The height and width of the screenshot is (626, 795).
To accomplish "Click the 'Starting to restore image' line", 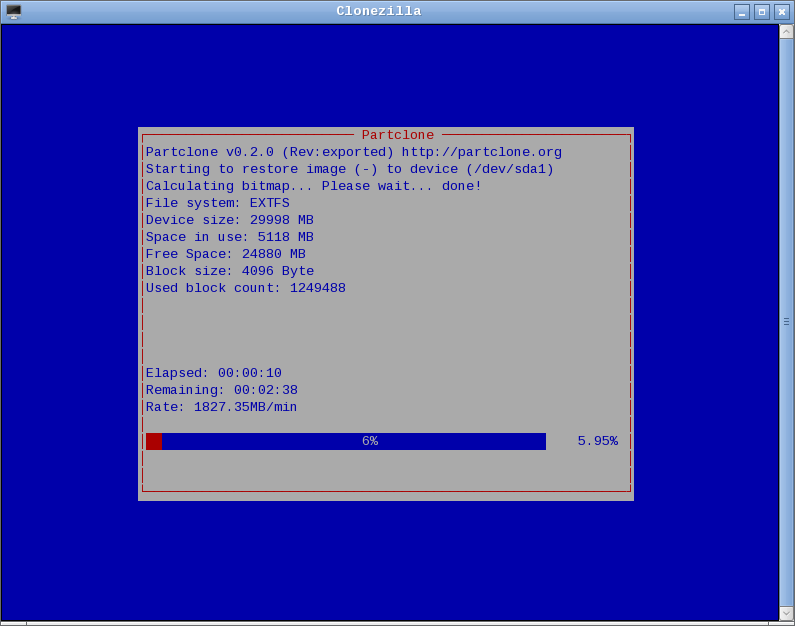I will click(x=350, y=169).
